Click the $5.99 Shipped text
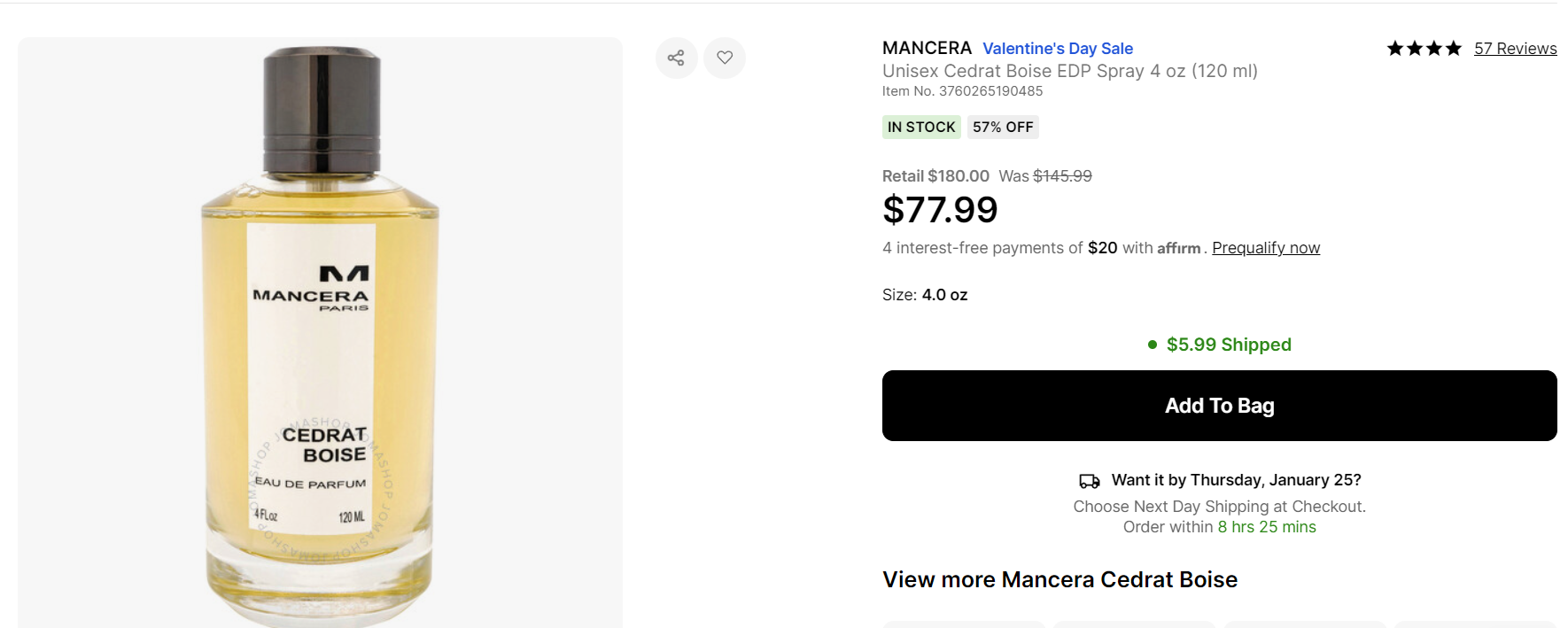 click(x=1229, y=345)
